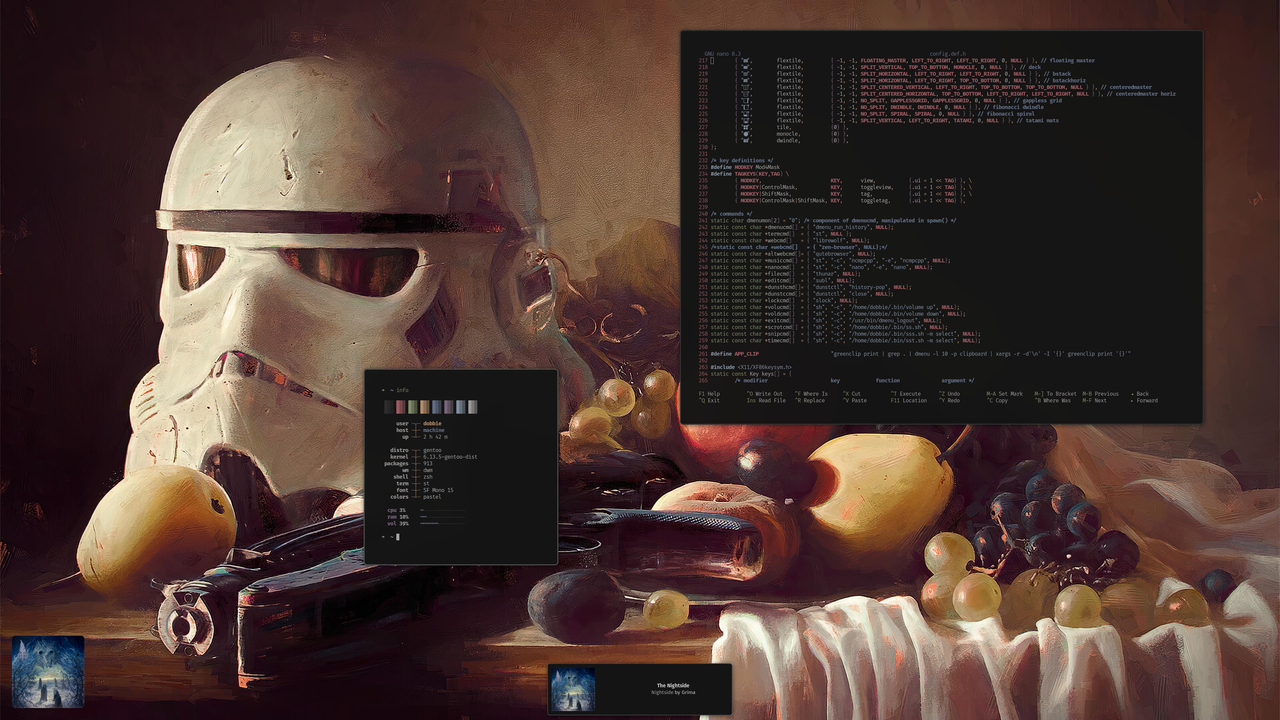Viewport: 1280px width, 720px height.
Task: Click '^O Write Out' in nano shortcut bar
Action: [765, 394]
